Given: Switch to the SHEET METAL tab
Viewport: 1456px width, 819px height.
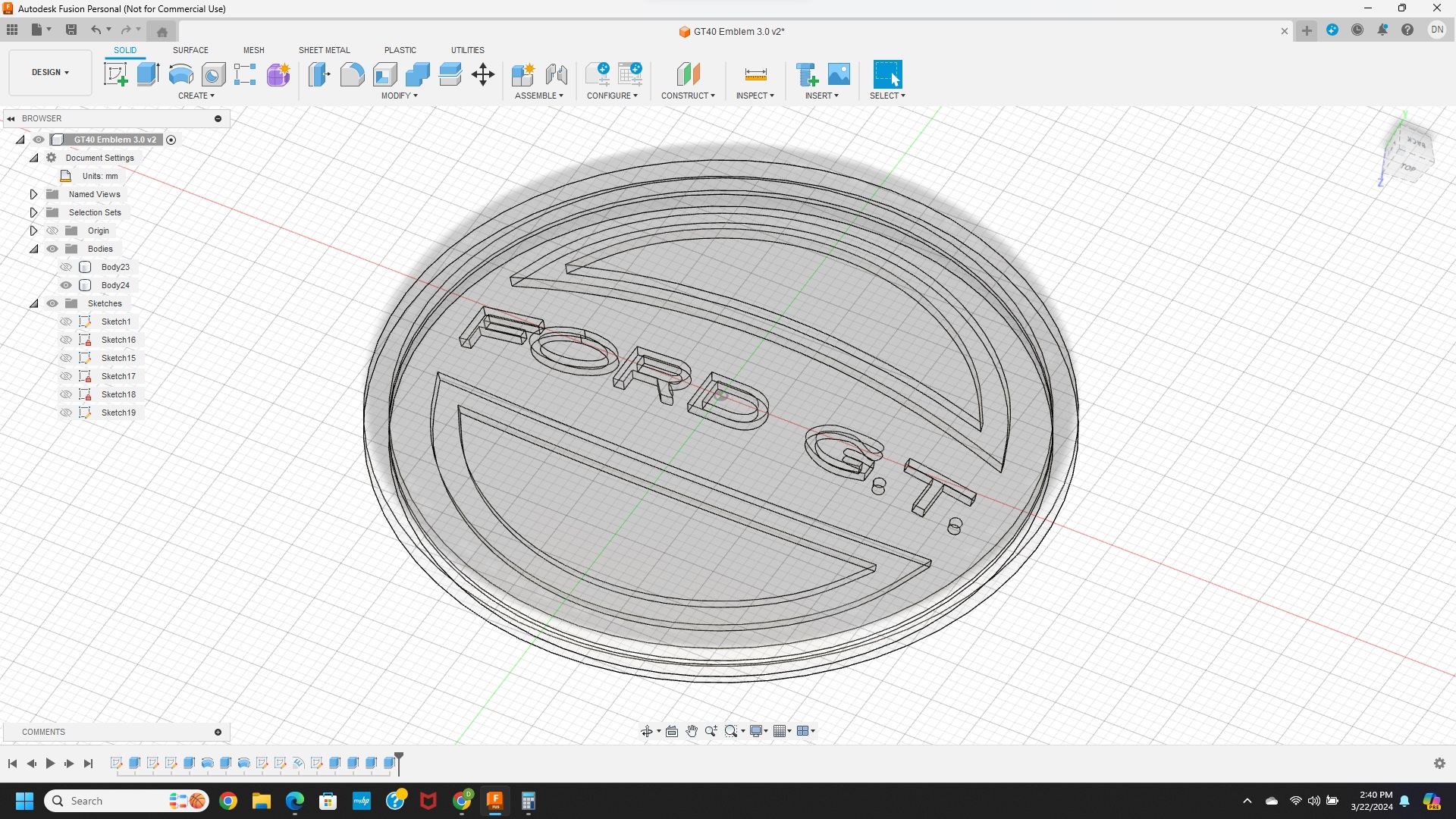Looking at the screenshot, I should point(325,50).
